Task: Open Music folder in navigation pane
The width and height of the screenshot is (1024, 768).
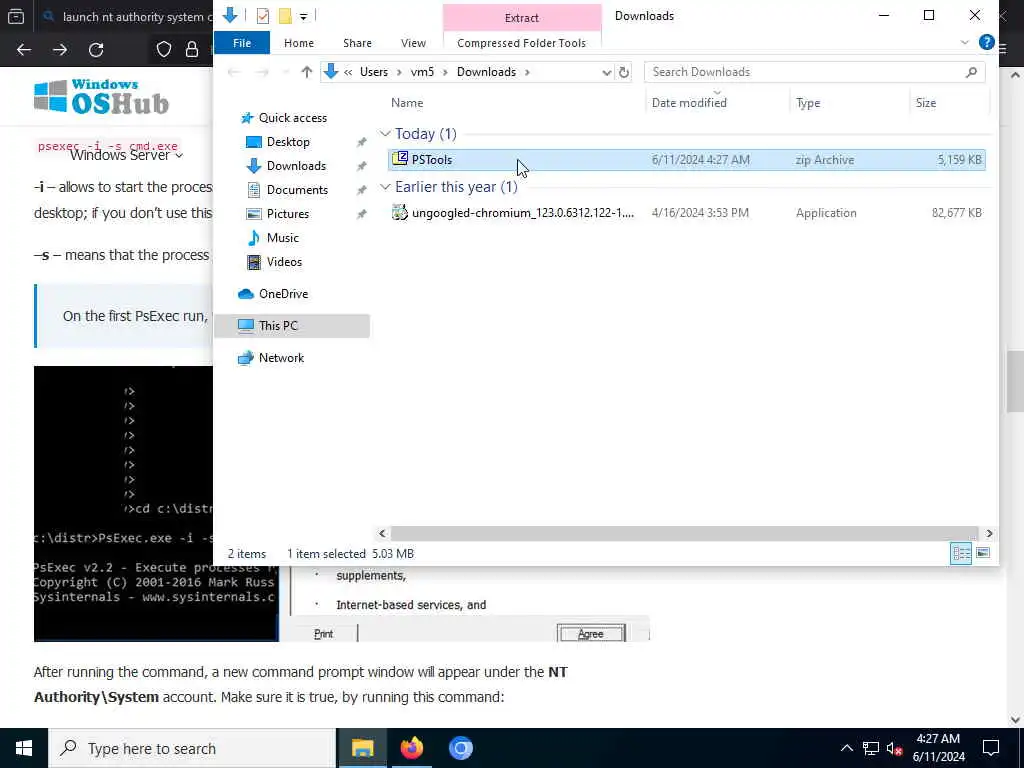Action: (x=282, y=238)
